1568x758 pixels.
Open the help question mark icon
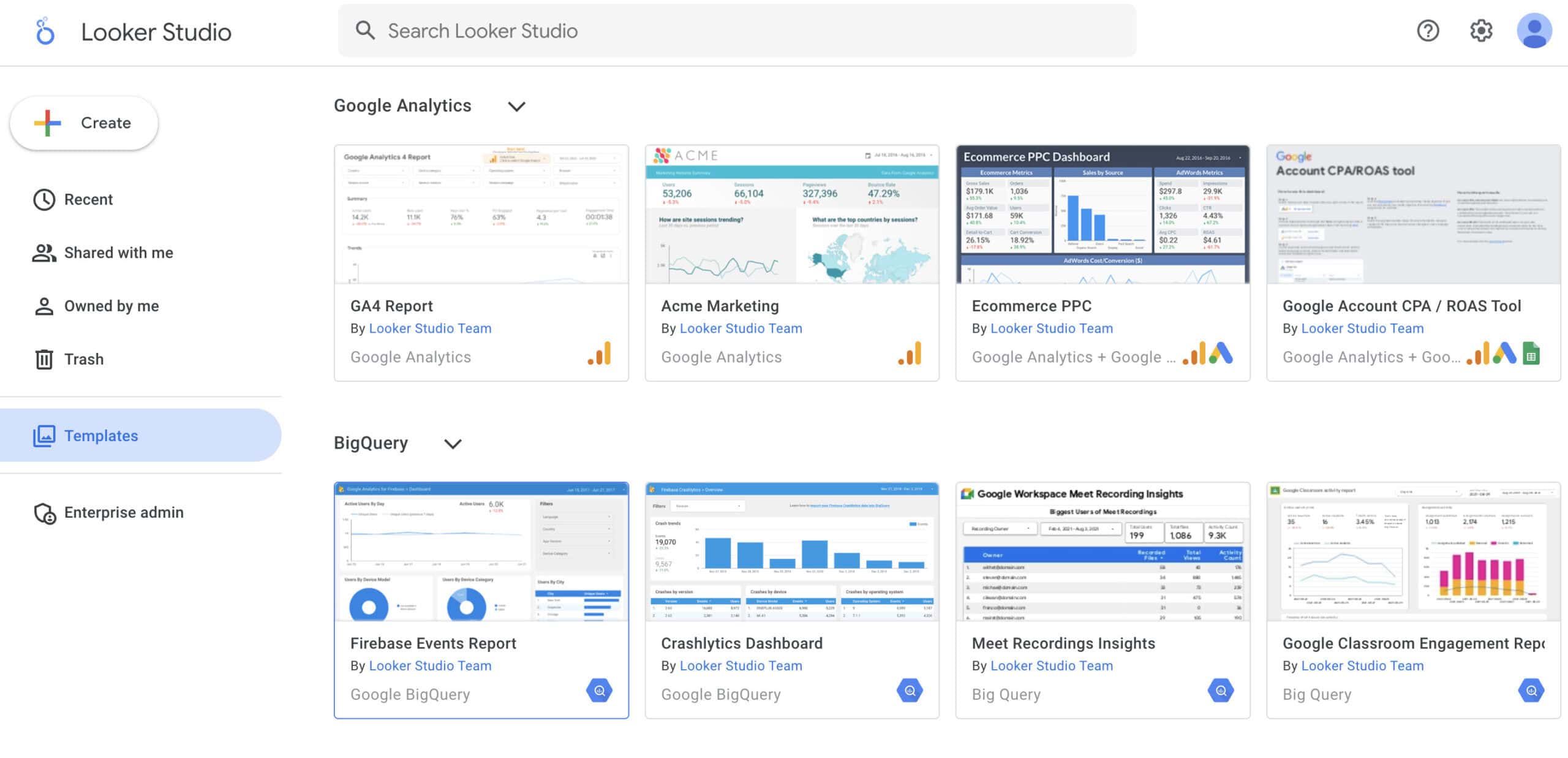pos(1428,31)
